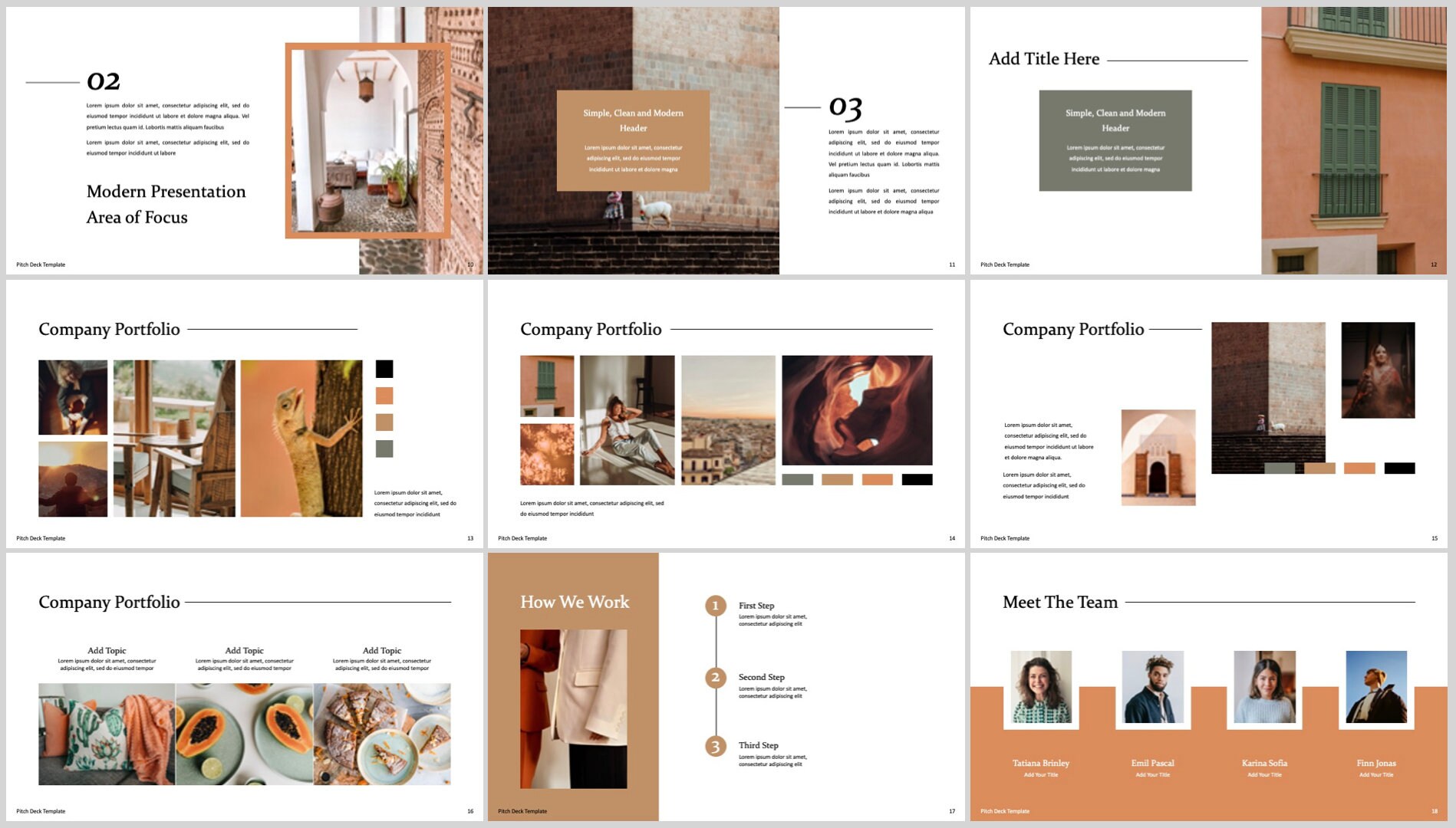The width and height of the screenshot is (1456, 828).
Task: Click Add Your Title under Emil Pascal
Action: point(1153,775)
